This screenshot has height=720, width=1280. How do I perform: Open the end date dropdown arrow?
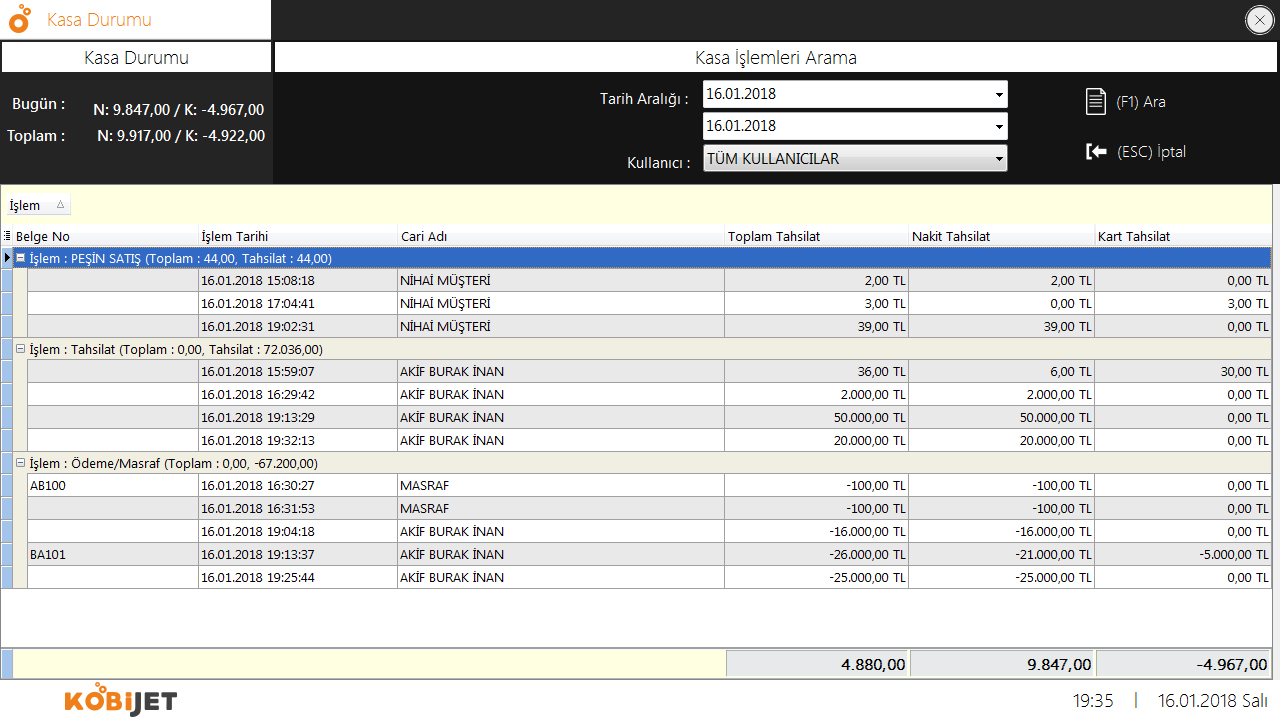click(x=998, y=126)
